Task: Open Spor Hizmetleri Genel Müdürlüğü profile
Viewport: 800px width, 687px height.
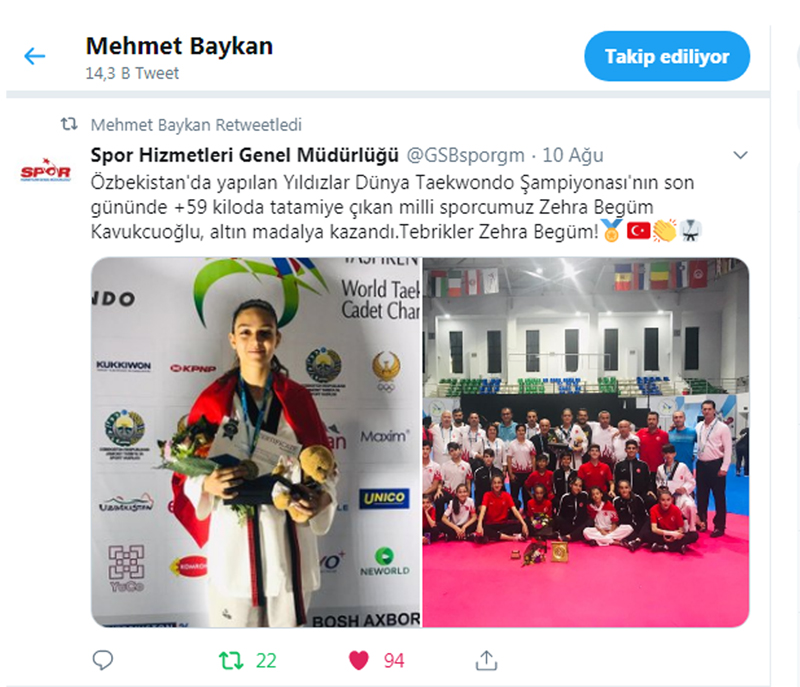Action: click(244, 155)
